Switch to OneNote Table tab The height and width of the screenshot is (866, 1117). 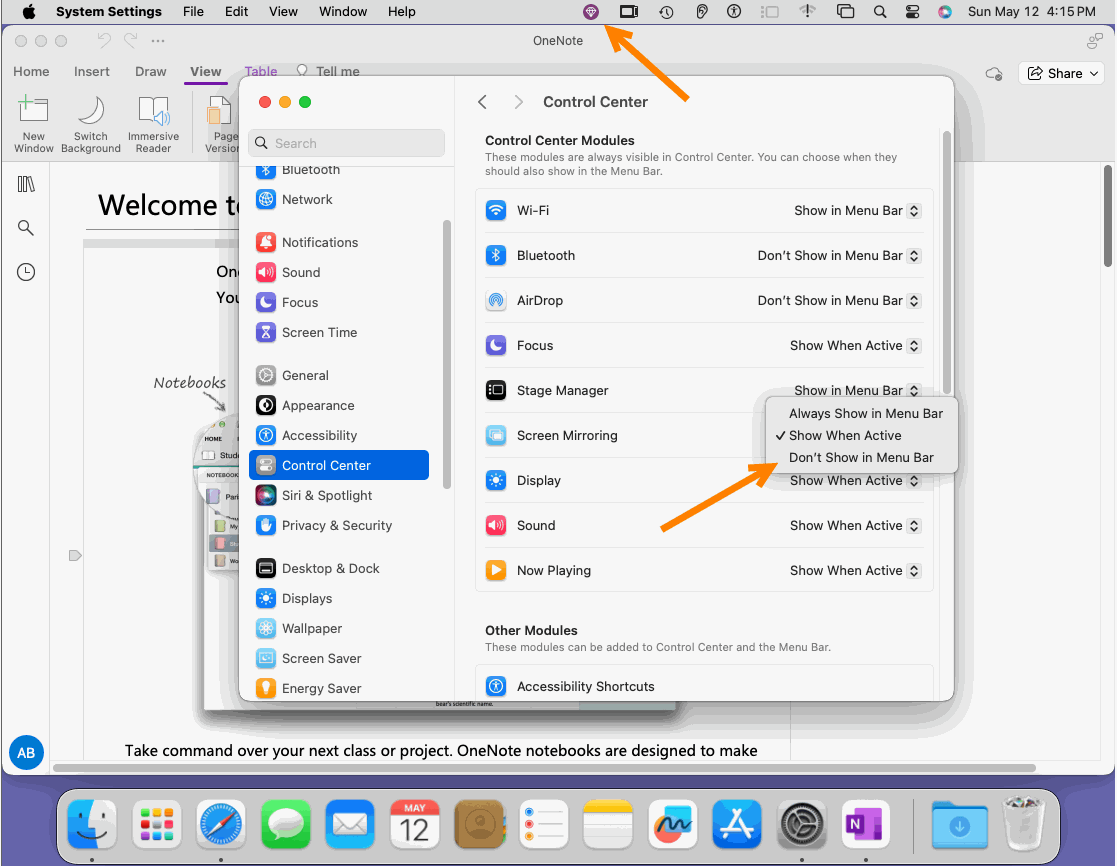pos(261,71)
